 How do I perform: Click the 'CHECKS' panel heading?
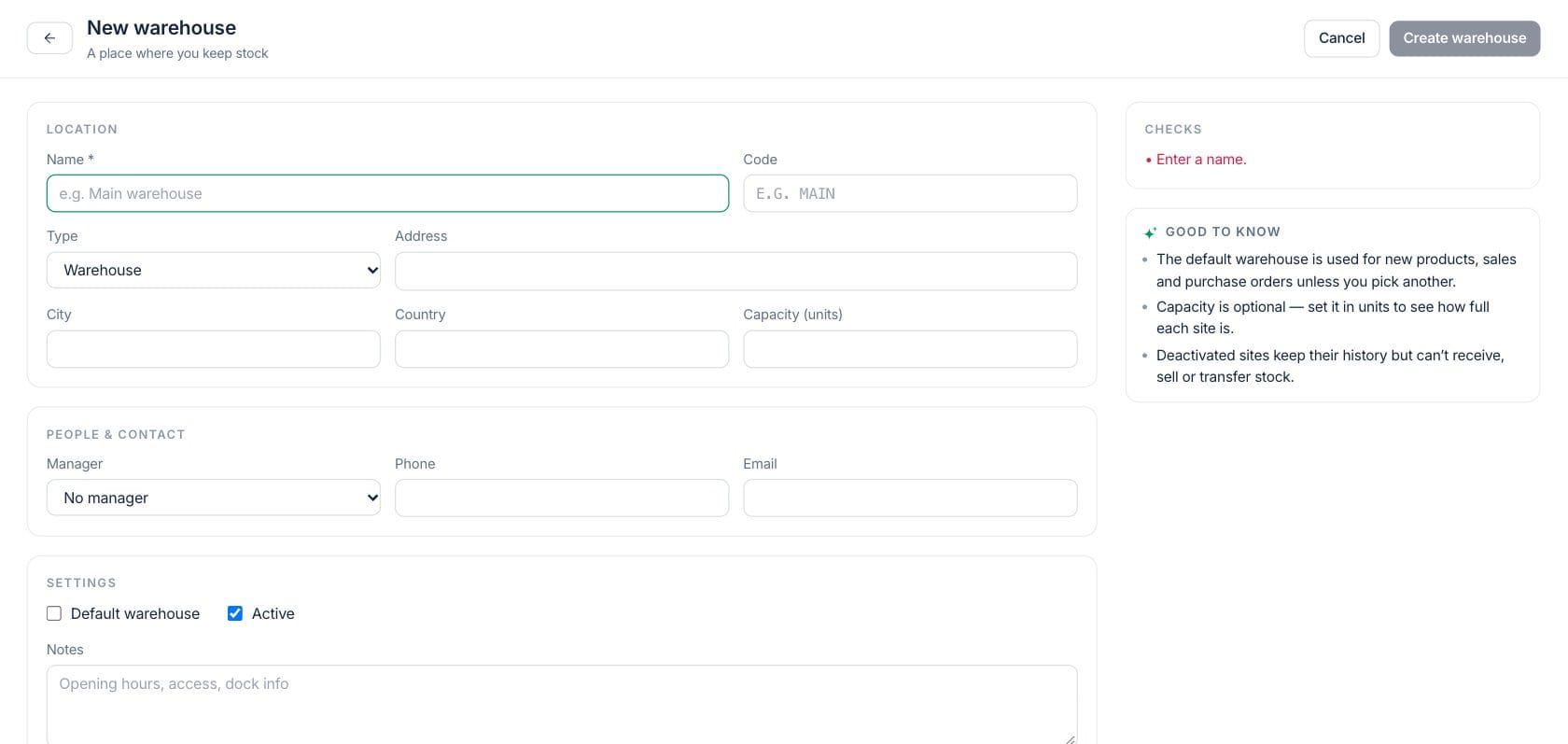[1173, 129]
